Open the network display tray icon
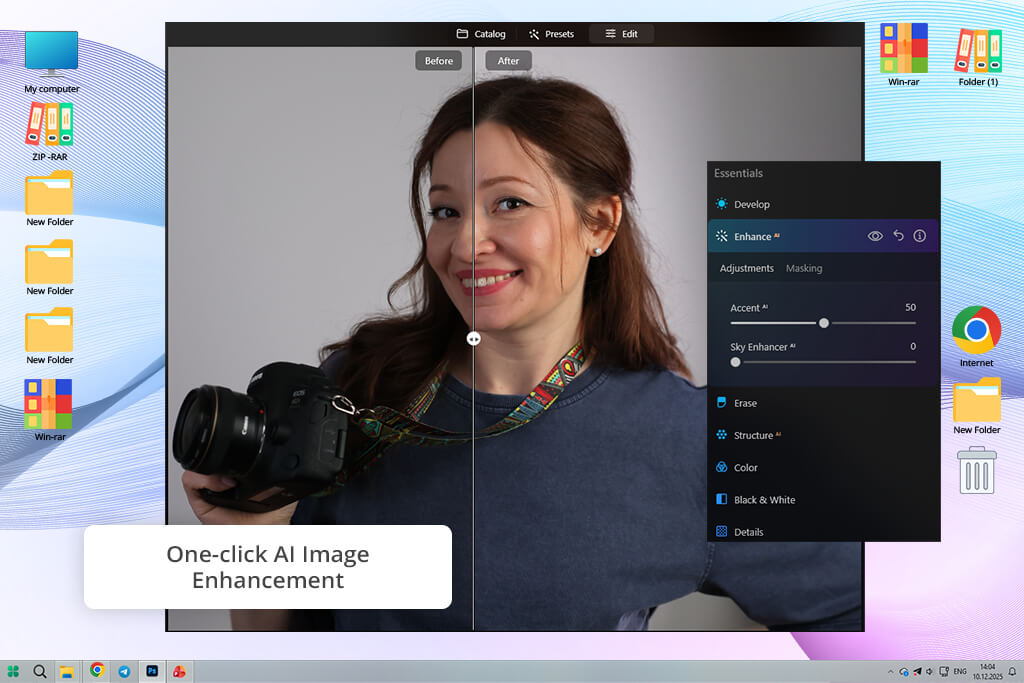 (x=944, y=671)
